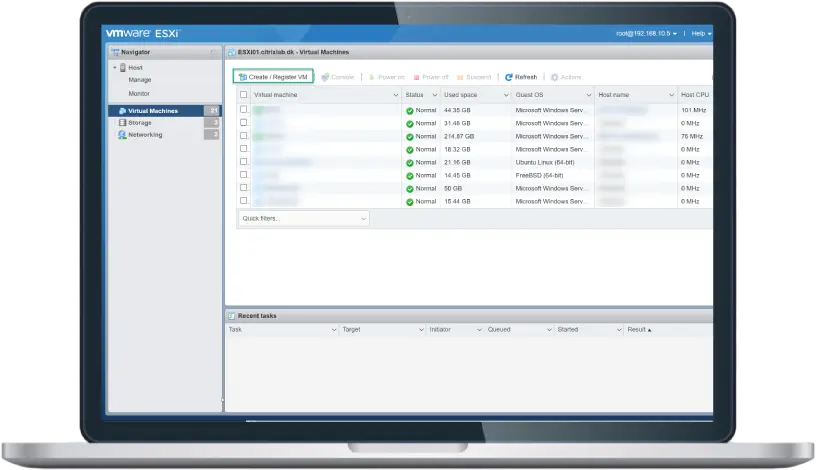Collapse the Host tree node
The image size is (816, 470).
(115, 68)
